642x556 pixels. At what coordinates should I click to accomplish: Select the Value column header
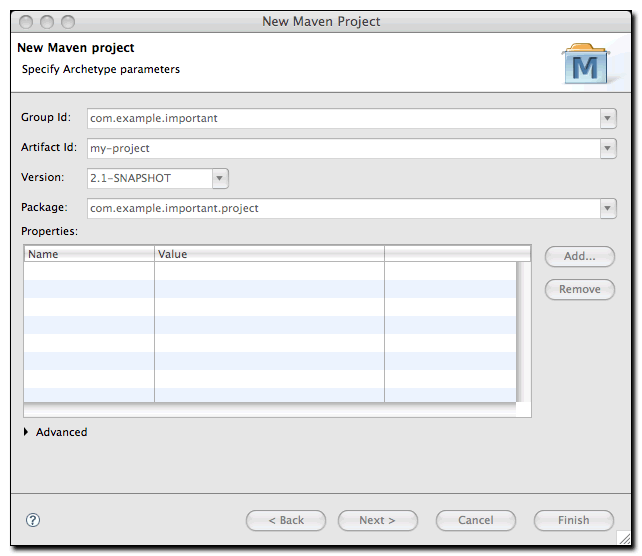269,254
